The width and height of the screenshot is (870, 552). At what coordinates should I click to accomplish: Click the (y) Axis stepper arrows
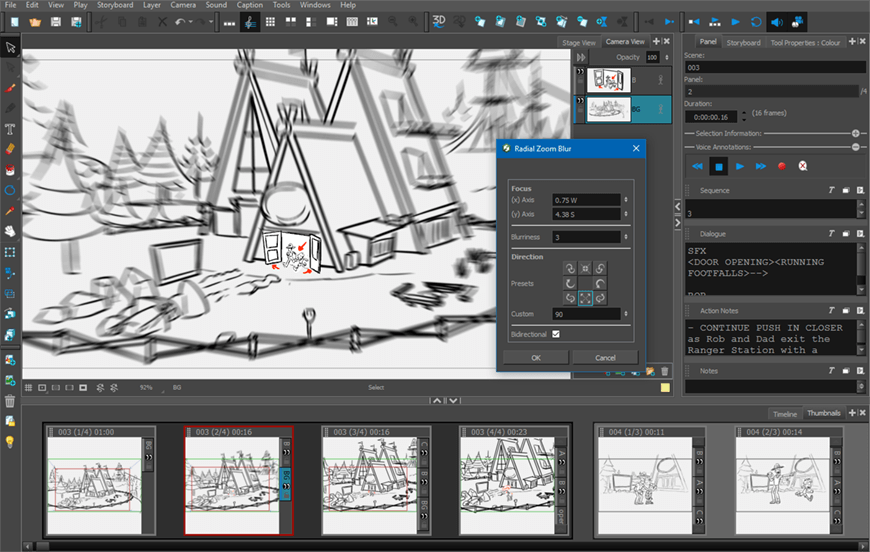pyautogui.click(x=626, y=214)
